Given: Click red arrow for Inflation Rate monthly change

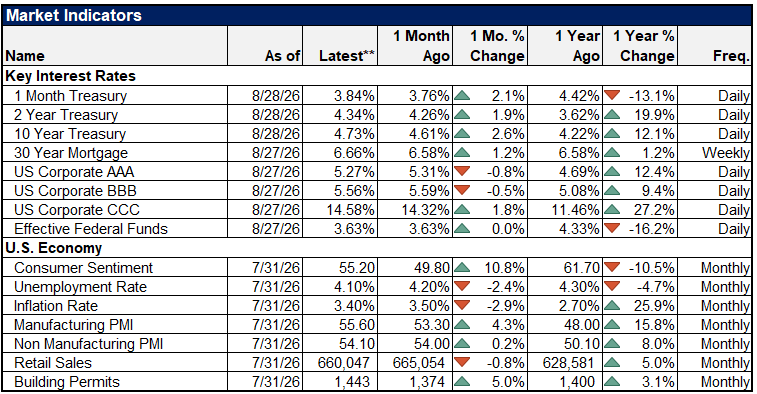Looking at the screenshot, I should (462, 305).
